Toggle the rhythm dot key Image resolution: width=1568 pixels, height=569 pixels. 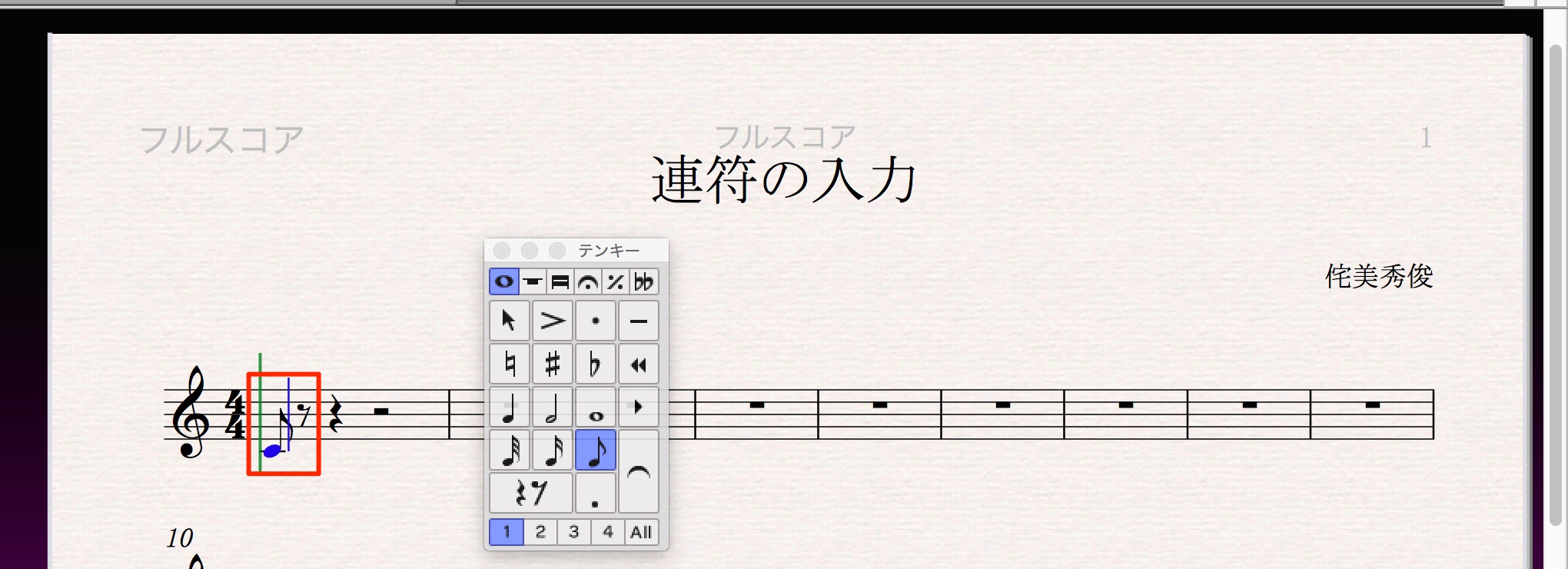596,493
